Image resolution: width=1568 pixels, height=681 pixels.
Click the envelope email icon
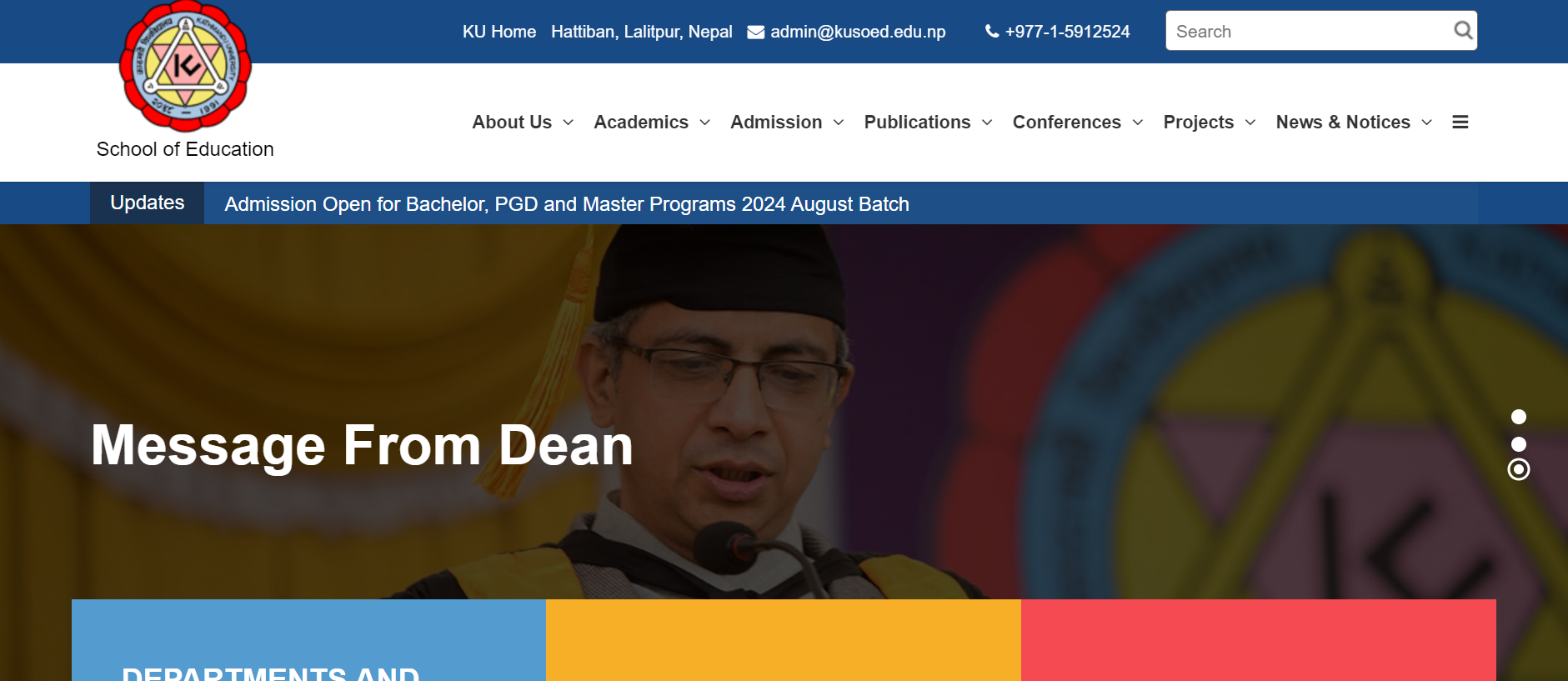756,32
